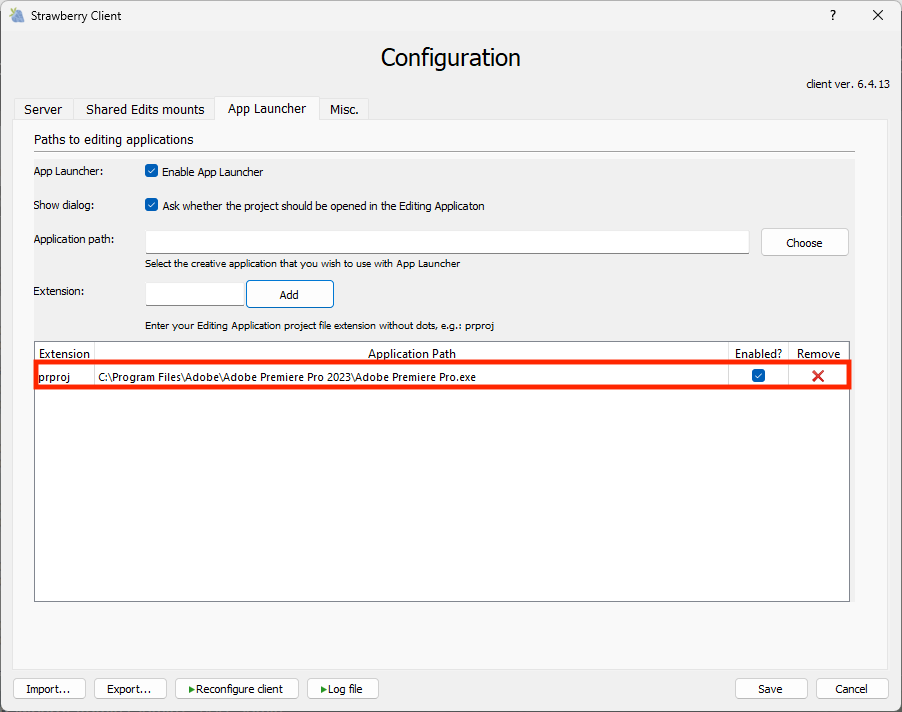Open the Log file
This screenshot has height=712, width=902.
click(342, 689)
